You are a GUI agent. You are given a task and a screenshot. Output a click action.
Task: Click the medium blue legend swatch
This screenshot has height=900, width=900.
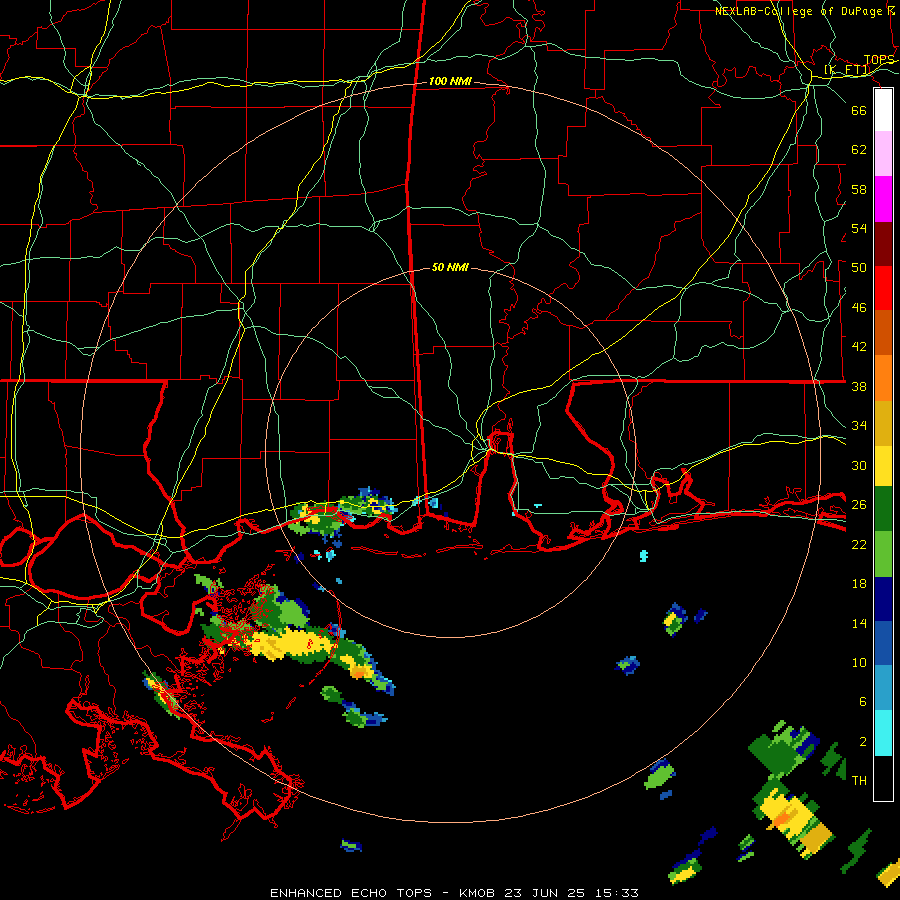point(883,643)
